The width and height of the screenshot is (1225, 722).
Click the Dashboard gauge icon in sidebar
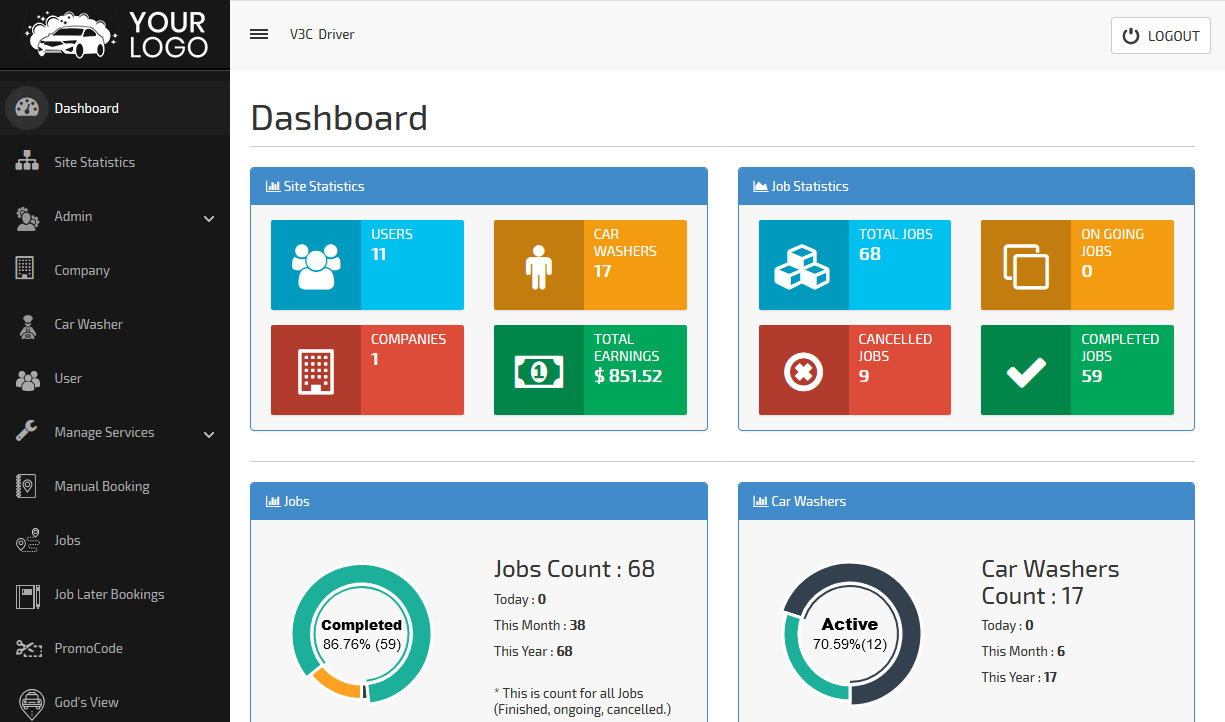(x=27, y=108)
